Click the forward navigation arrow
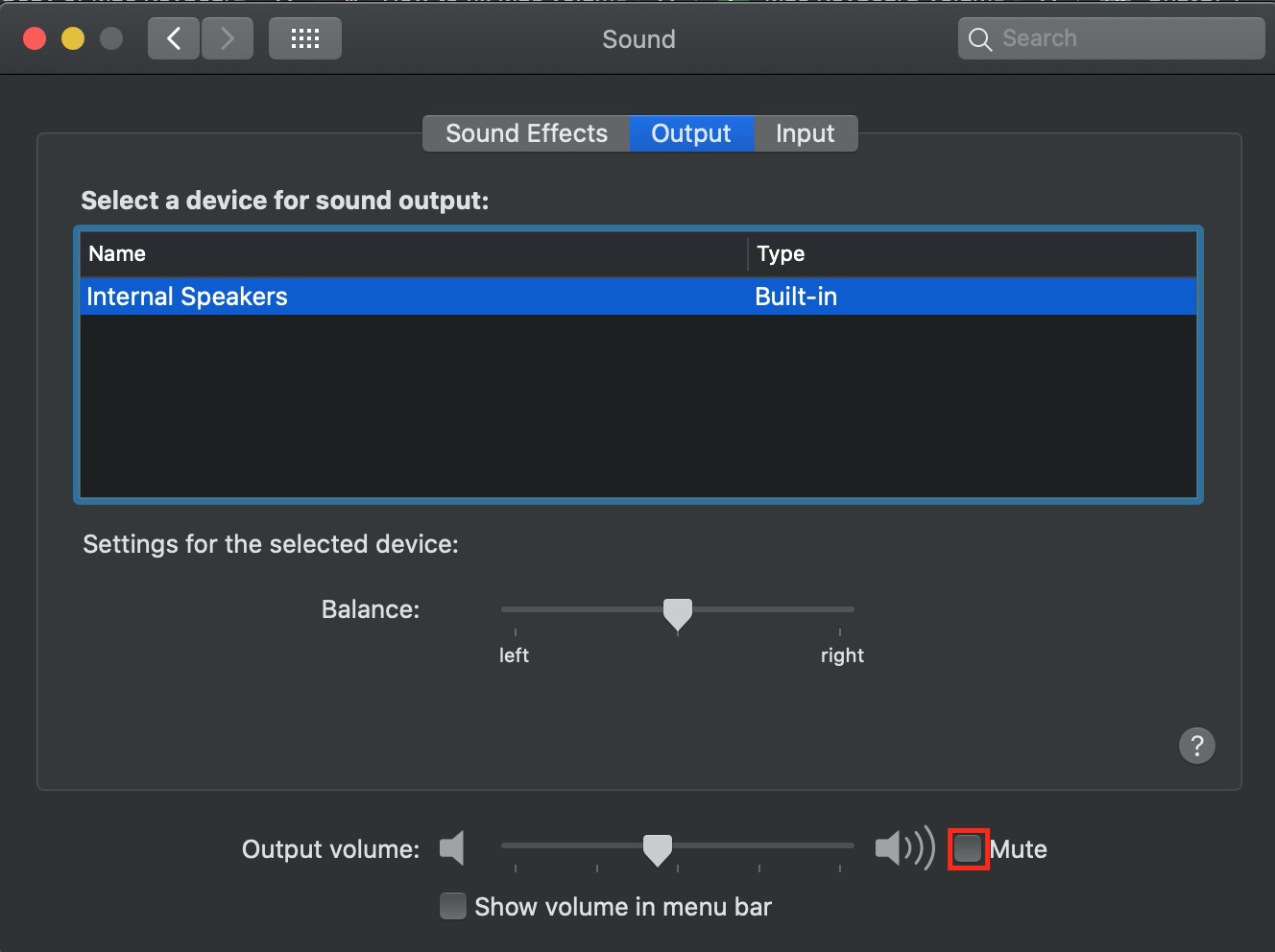 [228, 38]
